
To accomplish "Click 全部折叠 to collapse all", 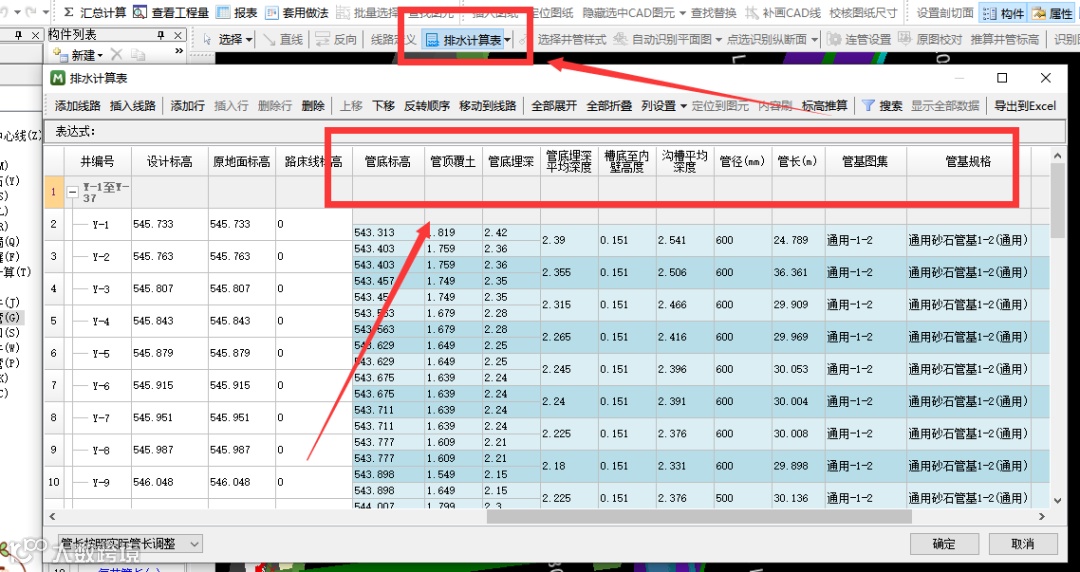I will coord(609,105).
